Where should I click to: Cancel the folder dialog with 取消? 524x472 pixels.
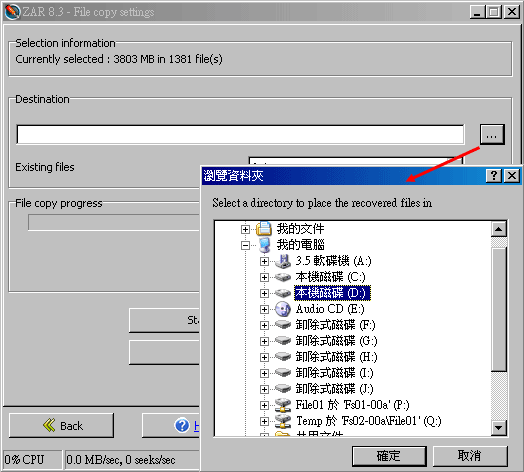[470, 456]
